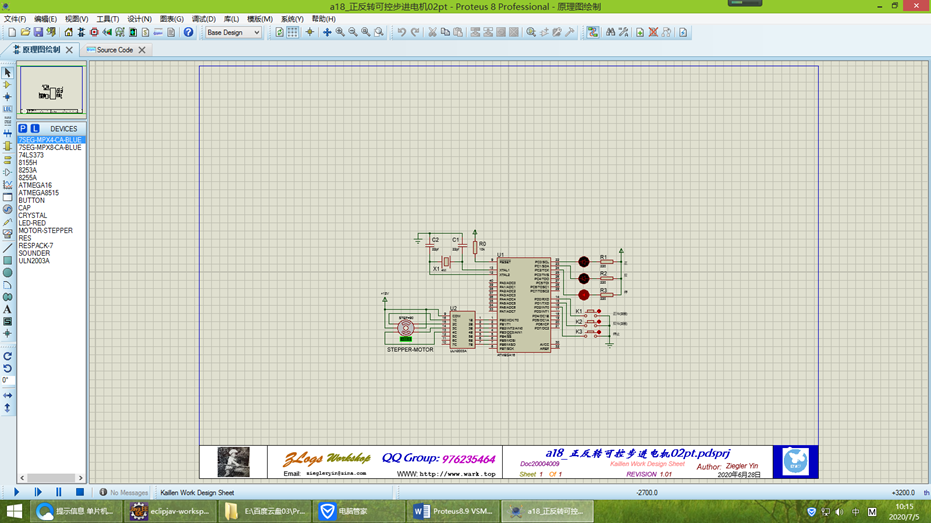The height and width of the screenshot is (524, 931).
Task: Select the 2D text 'A' tool
Action: point(7,309)
